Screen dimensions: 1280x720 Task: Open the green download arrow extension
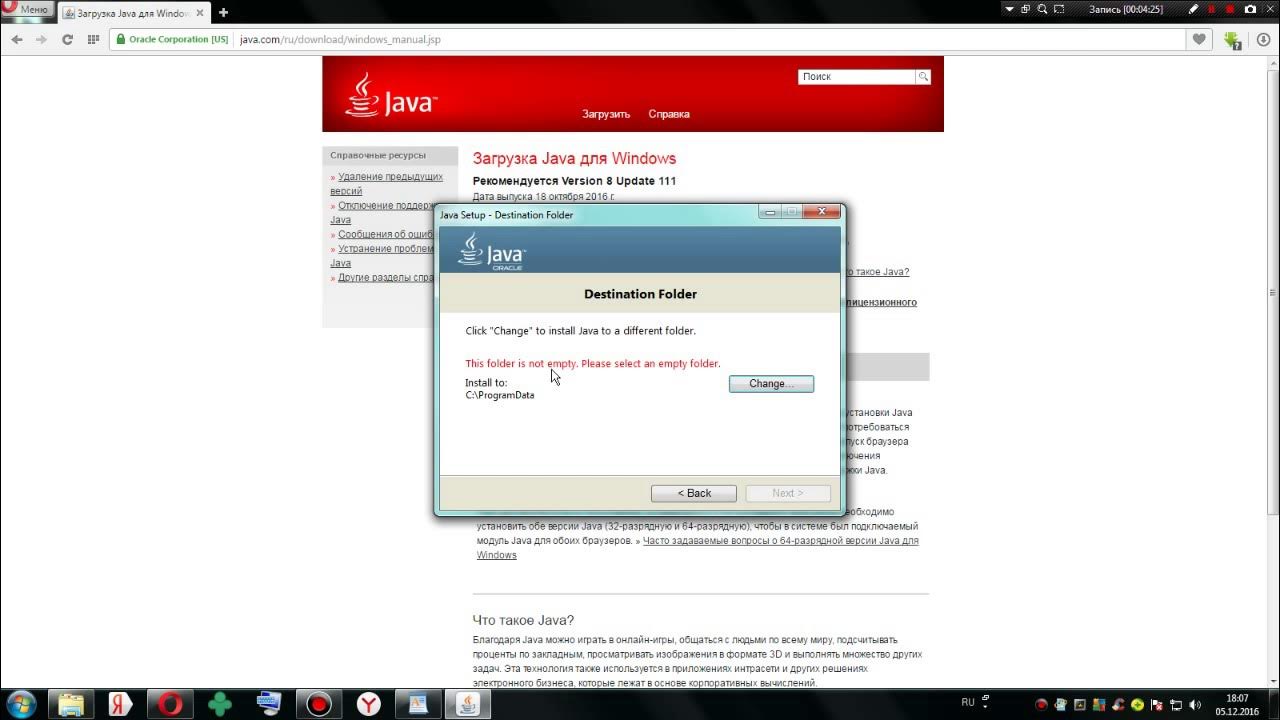(x=1232, y=41)
